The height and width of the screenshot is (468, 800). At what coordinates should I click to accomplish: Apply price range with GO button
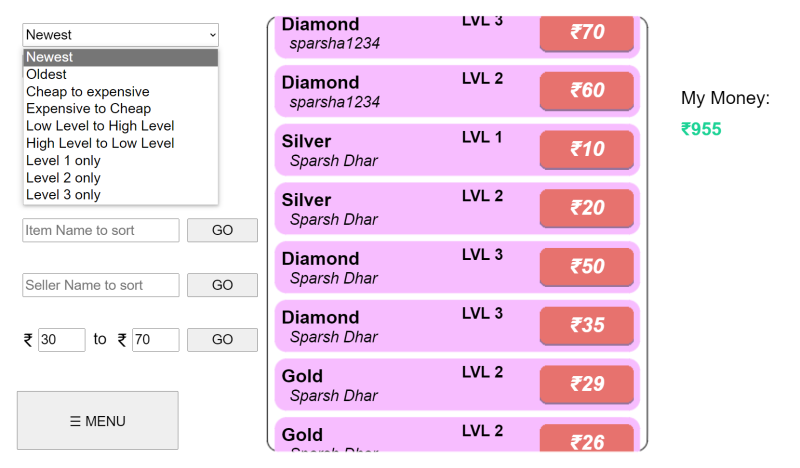(222, 339)
